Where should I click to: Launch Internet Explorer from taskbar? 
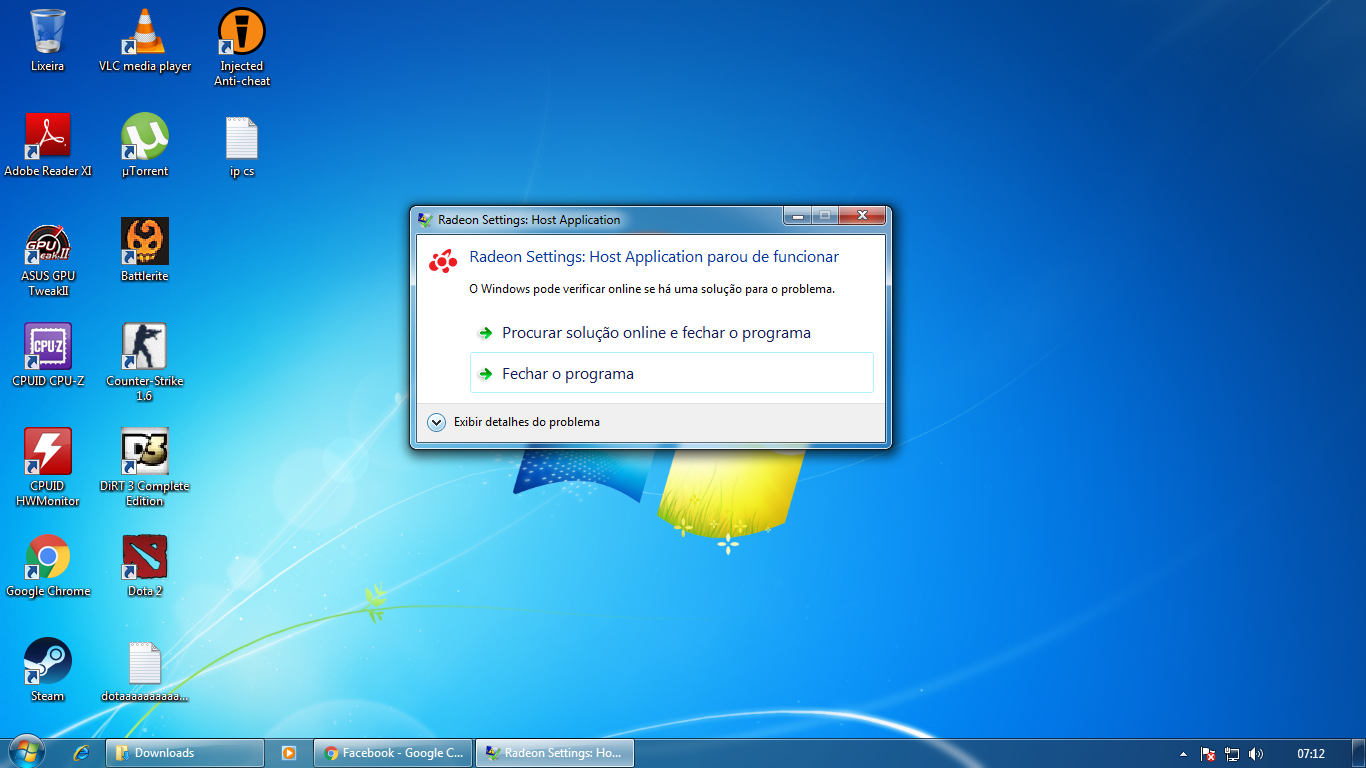pos(82,753)
